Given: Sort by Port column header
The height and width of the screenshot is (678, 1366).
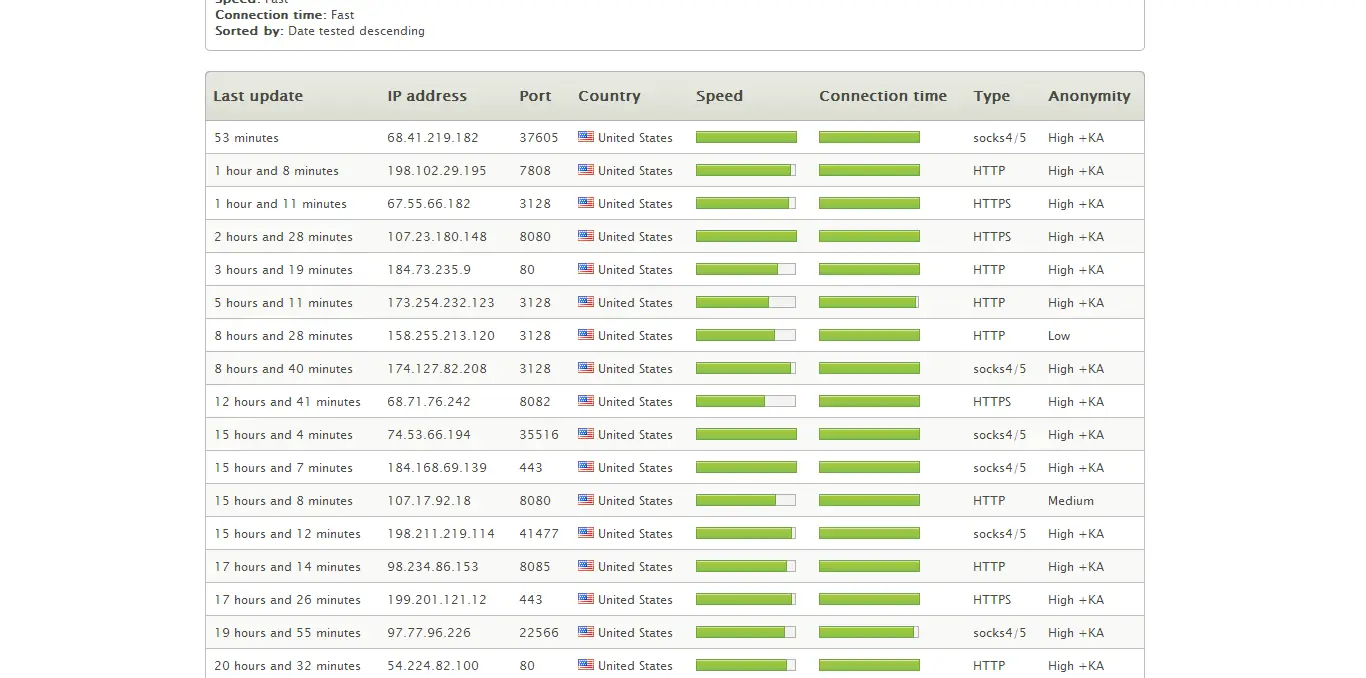Looking at the screenshot, I should click(x=535, y=96).
